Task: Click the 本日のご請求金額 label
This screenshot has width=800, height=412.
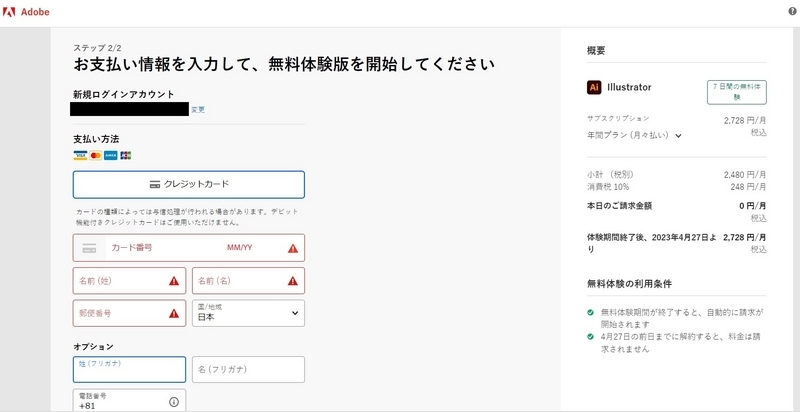Action: (x=619, y=206)
